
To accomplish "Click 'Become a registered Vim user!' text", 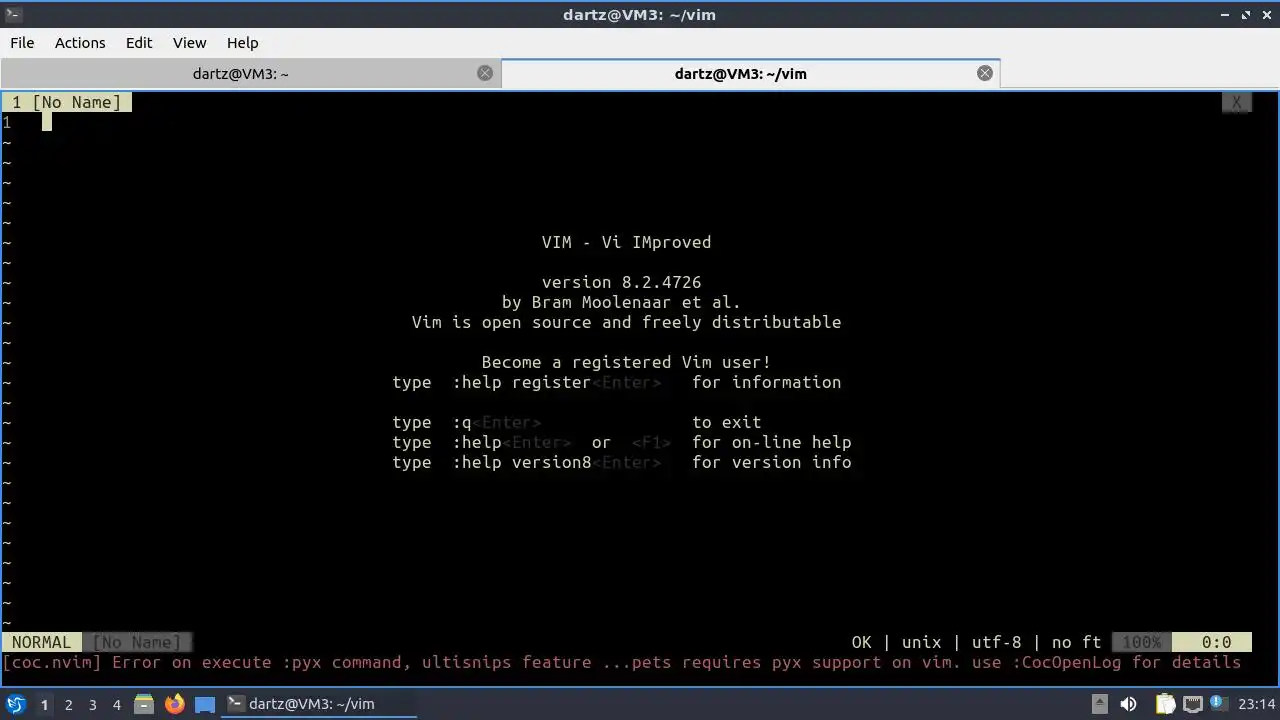I will click(x=626, y=362).
